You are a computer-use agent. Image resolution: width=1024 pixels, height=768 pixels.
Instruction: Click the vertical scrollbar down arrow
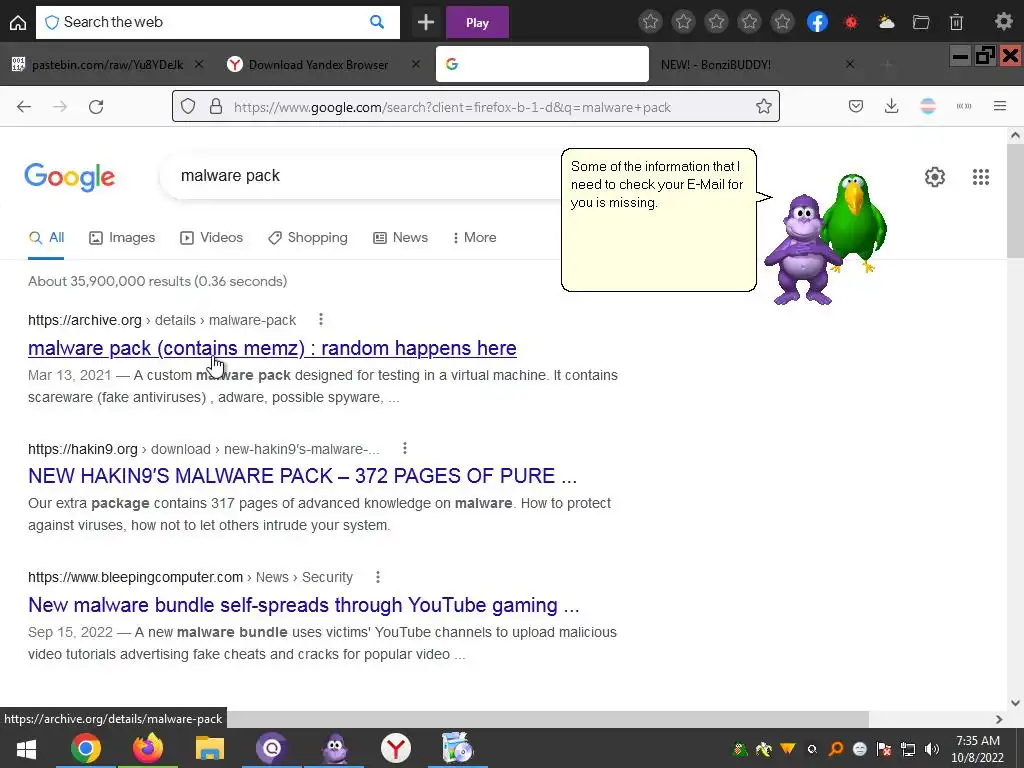coord(1015,703)
